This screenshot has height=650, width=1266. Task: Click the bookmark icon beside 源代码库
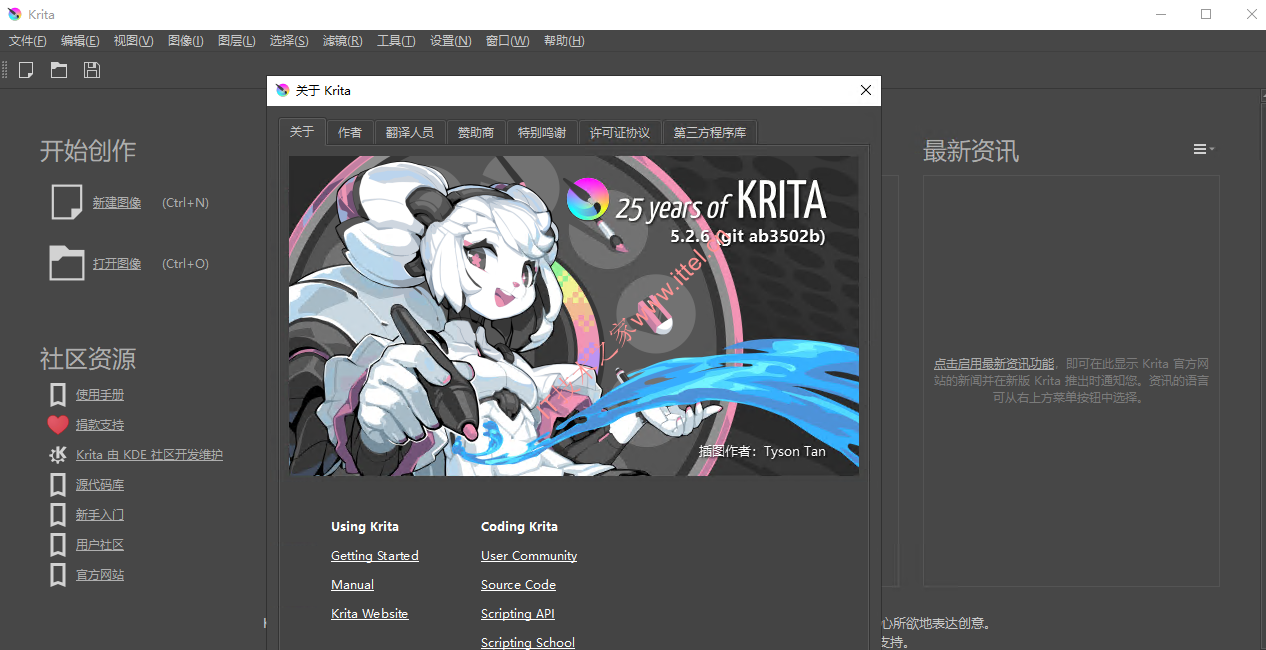point(58,485)
